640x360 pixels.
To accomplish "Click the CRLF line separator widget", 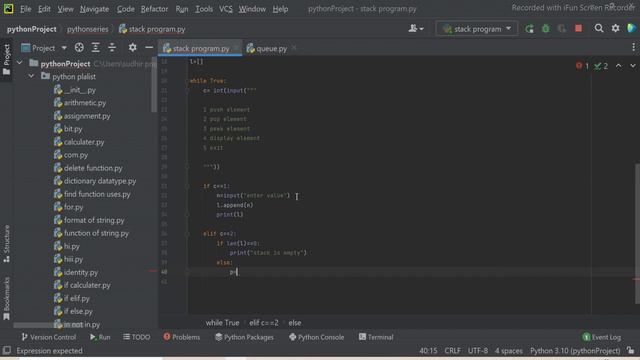I will point(452,351).
